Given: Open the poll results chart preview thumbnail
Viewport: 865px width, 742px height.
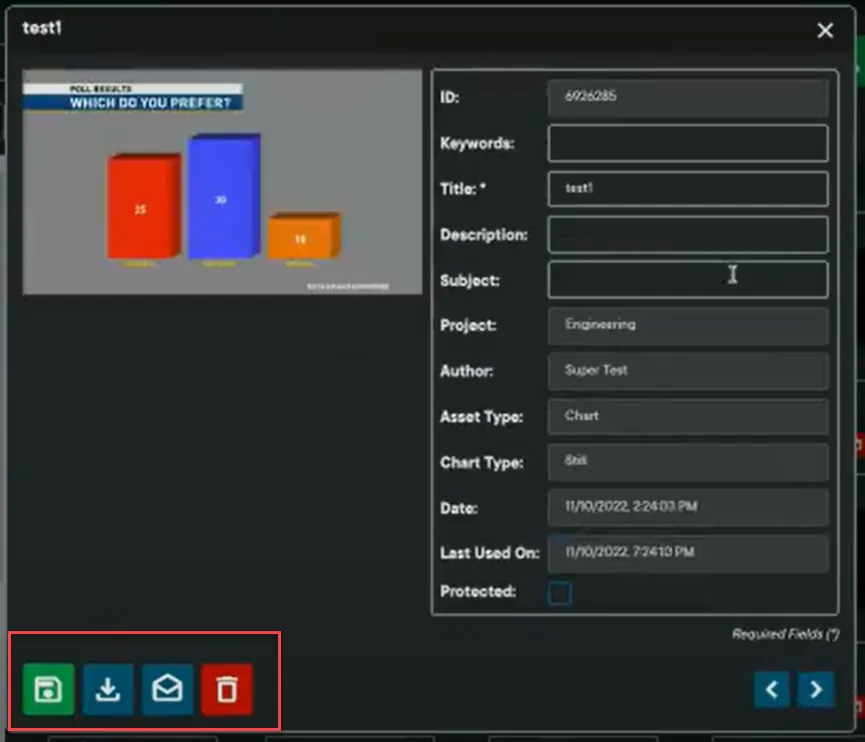Looking at the screenshot, I should [222, 182].
